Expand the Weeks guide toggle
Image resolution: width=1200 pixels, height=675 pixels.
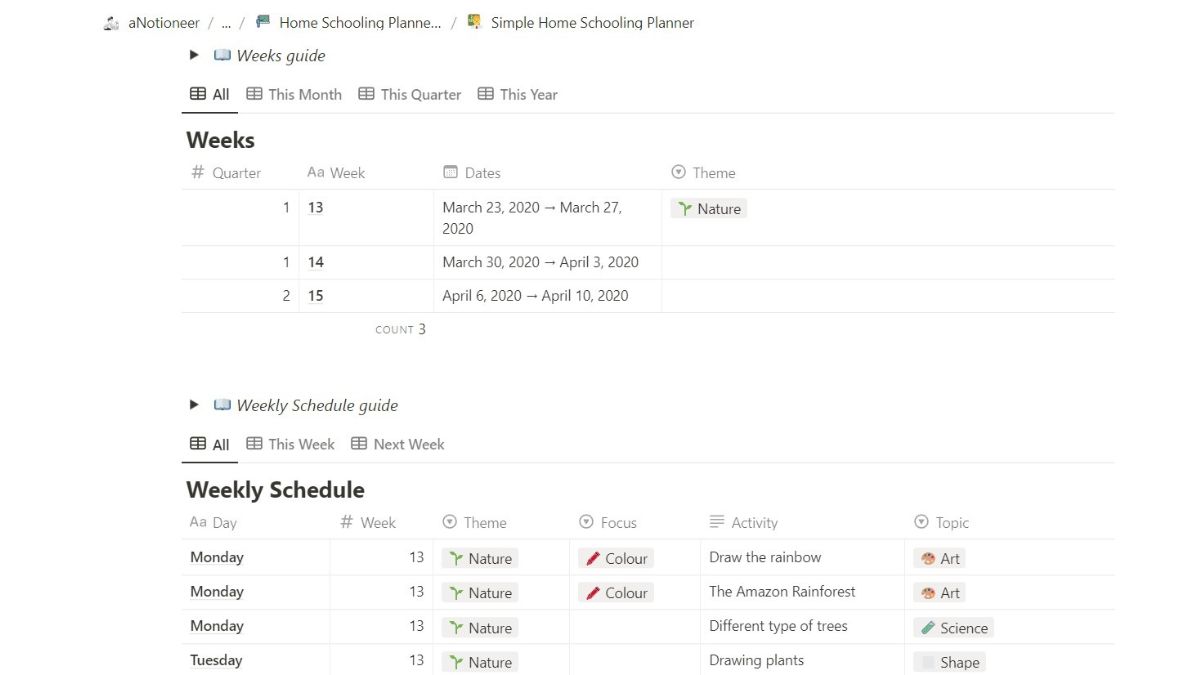tap(194, 56)
